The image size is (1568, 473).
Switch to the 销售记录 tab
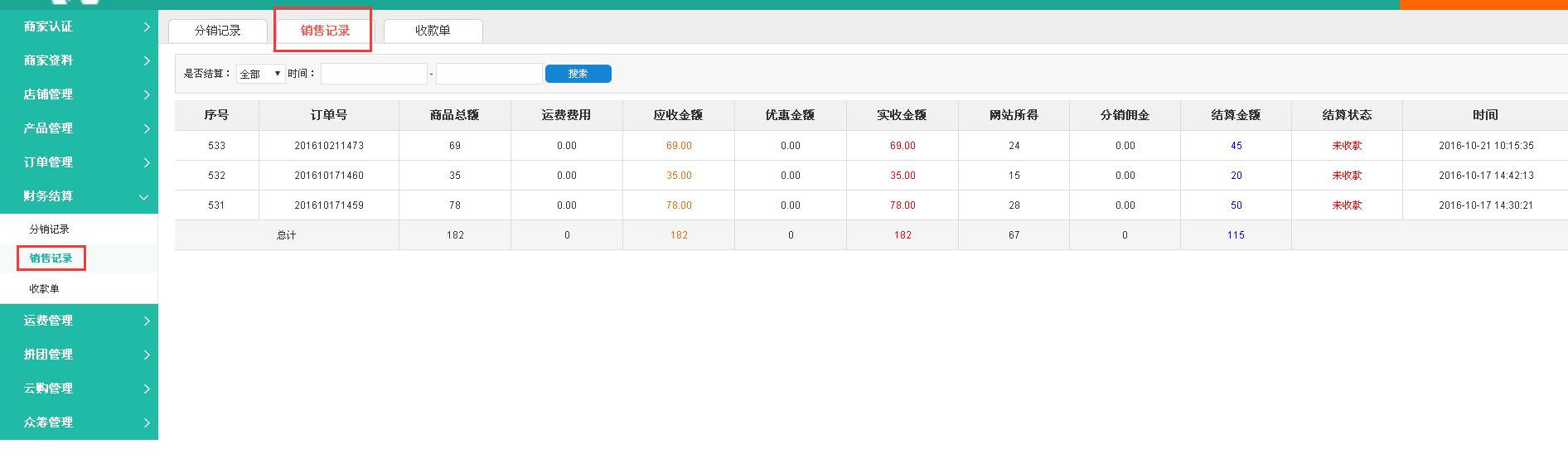coord(326,31)
